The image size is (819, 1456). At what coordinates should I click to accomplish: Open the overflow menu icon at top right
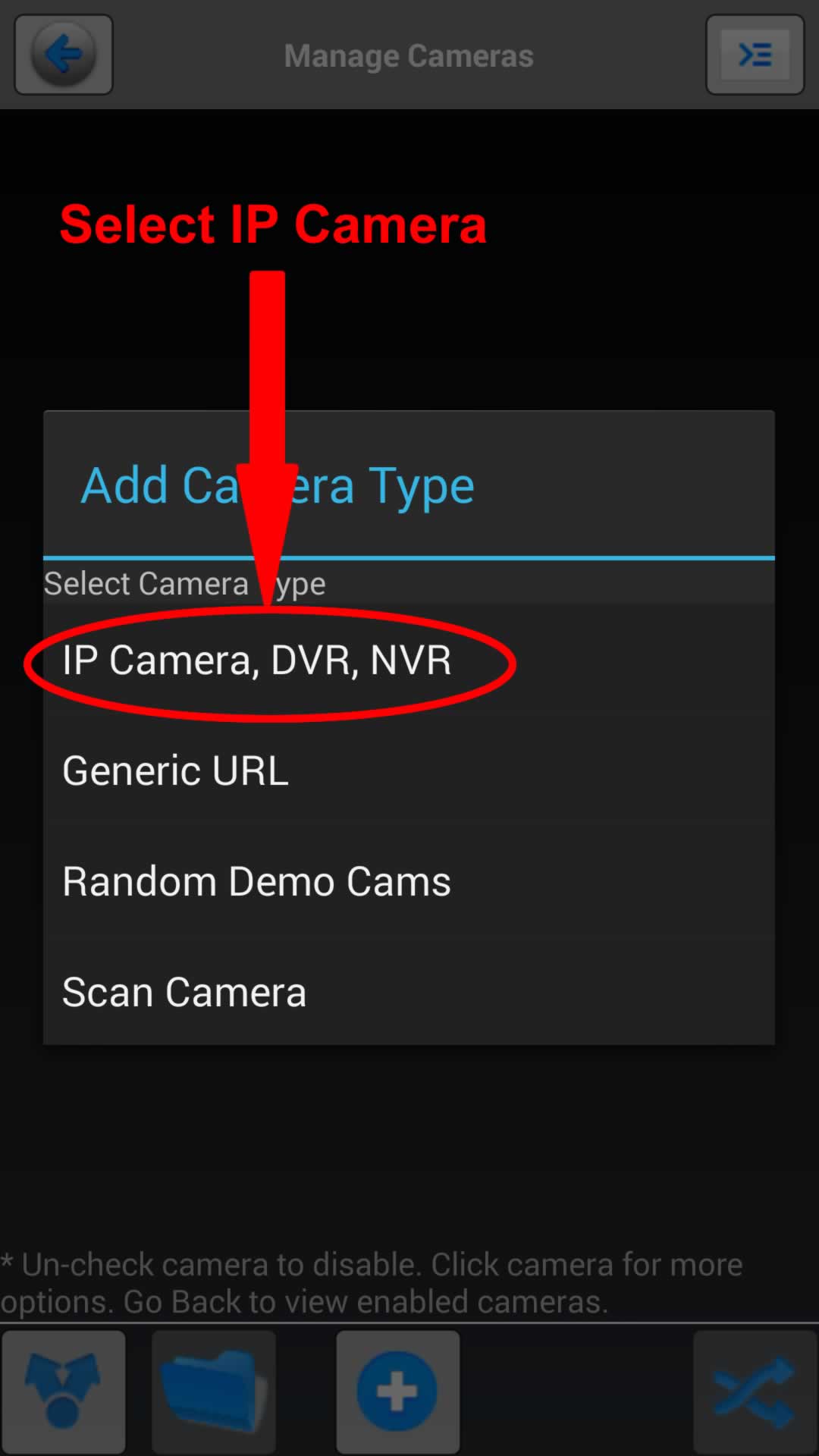pos(755,55)
